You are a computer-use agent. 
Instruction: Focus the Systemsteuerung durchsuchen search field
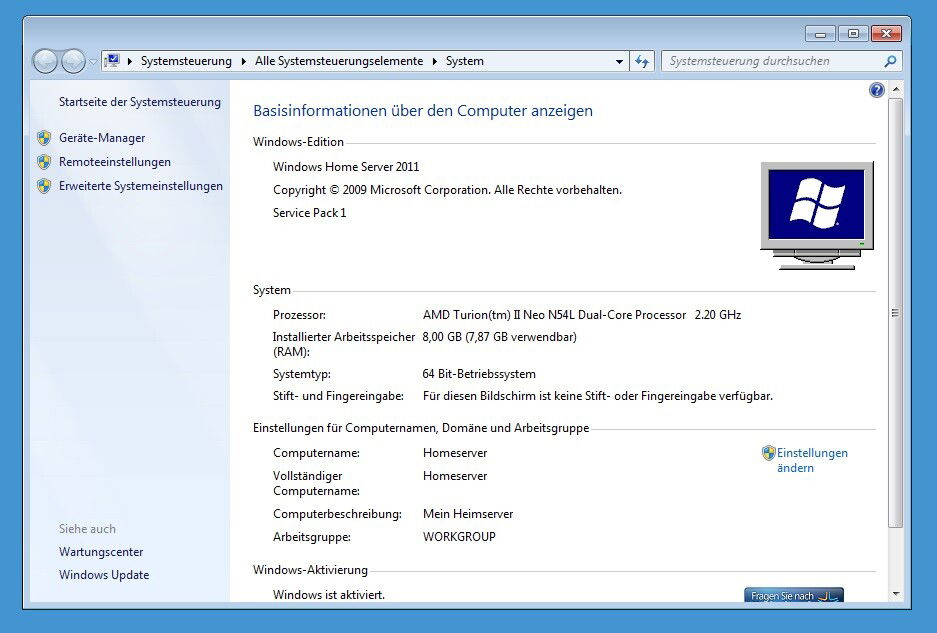click(770, 61)
